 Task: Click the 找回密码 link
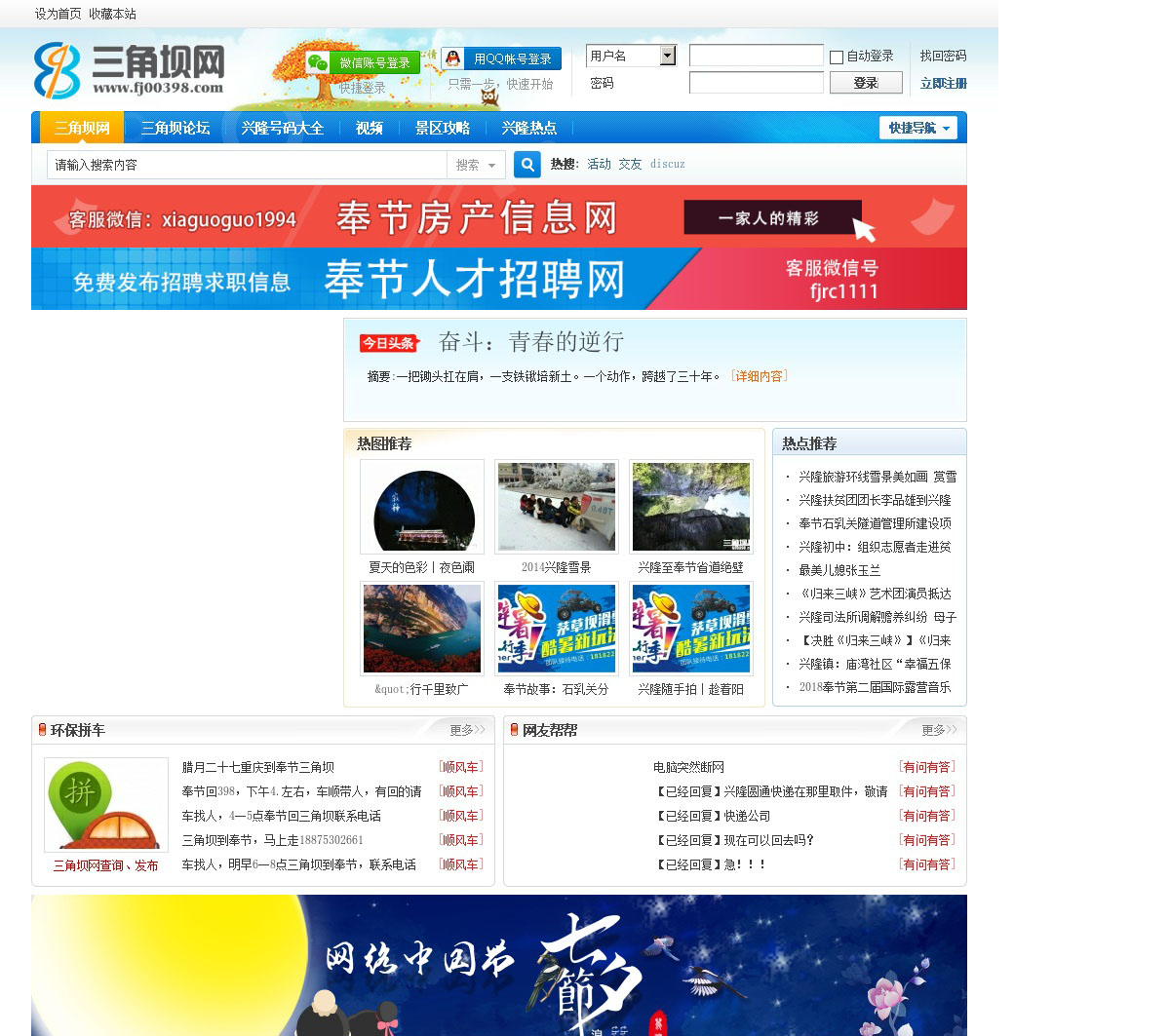click(944, 57)
